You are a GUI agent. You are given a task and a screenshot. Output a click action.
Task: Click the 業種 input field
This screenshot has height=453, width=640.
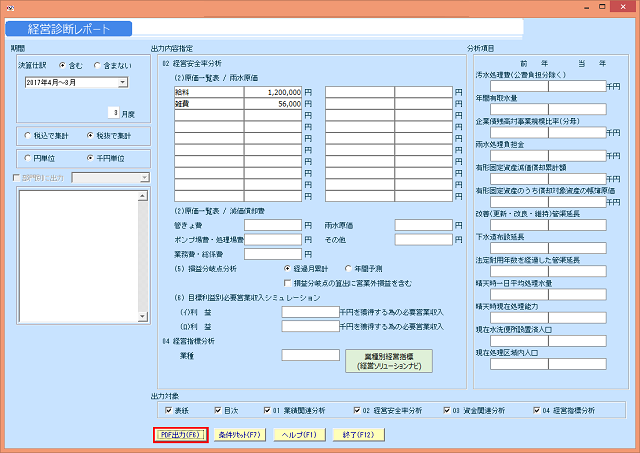[311, 355]
